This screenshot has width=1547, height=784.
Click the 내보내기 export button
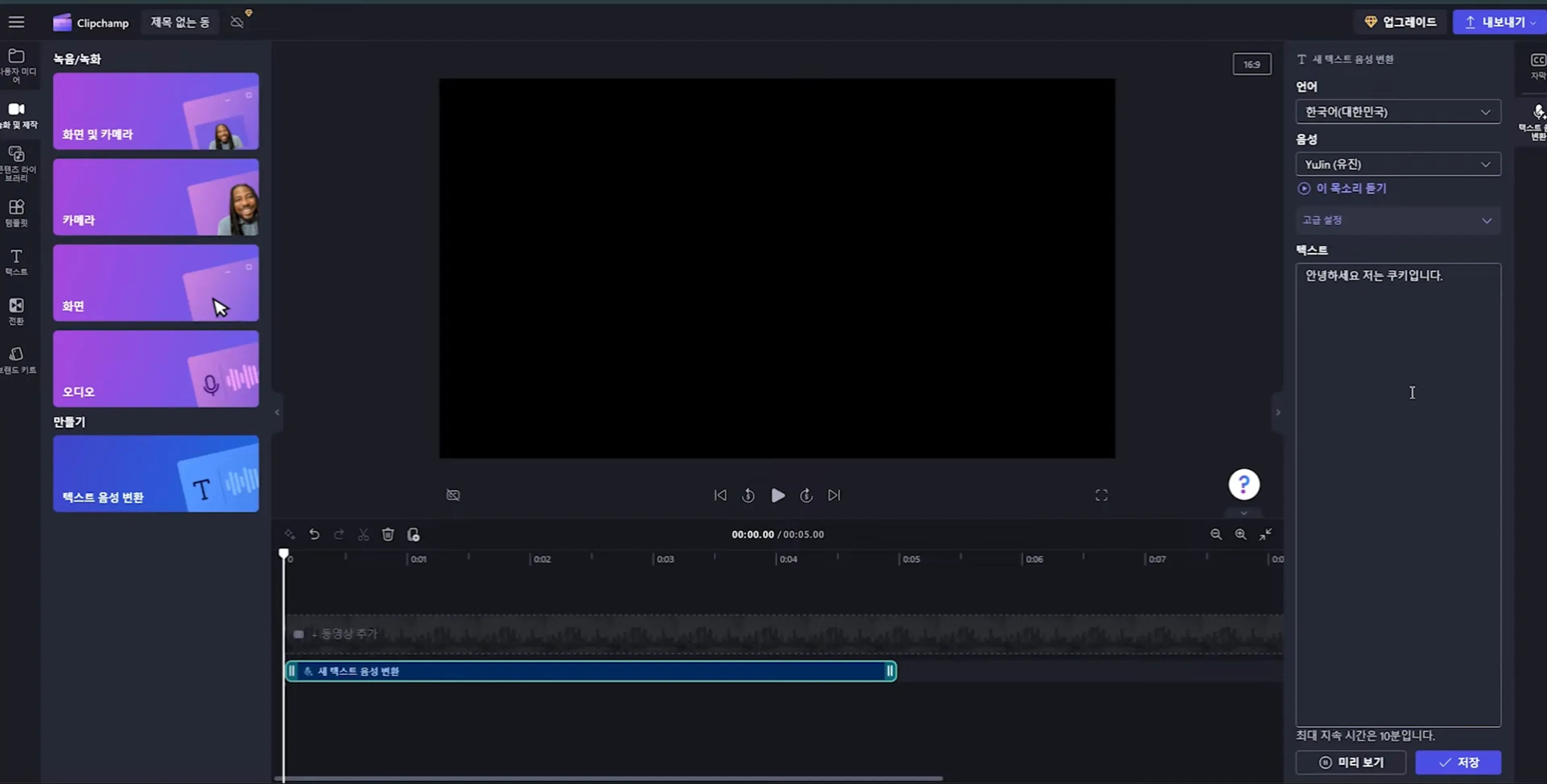click(1499, 22)
